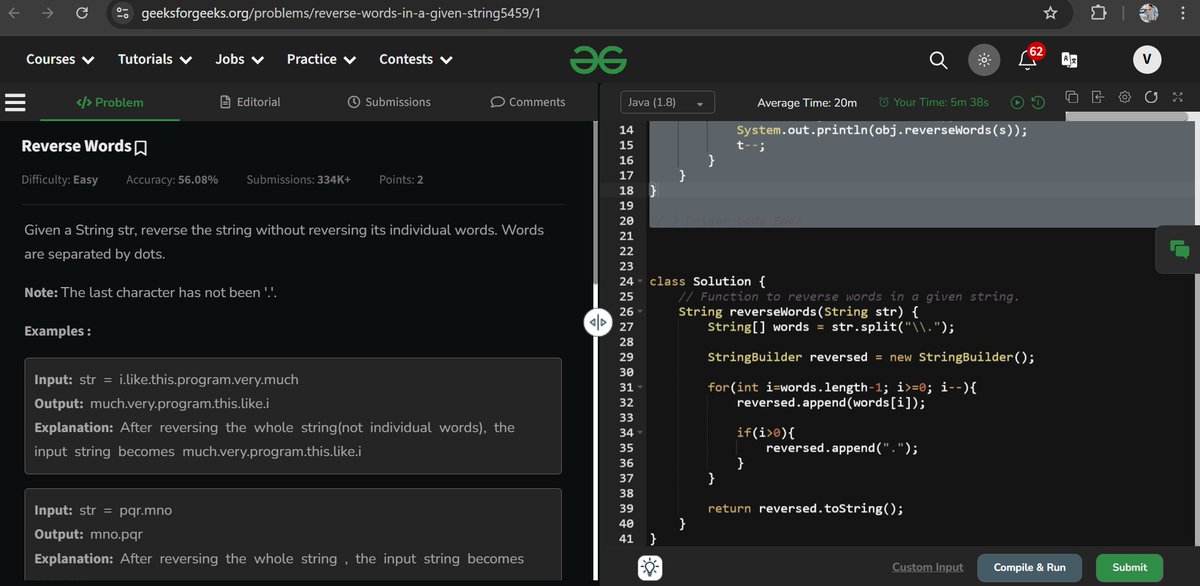Copy code using the editor copy icon

click(x=1072, y=97)
